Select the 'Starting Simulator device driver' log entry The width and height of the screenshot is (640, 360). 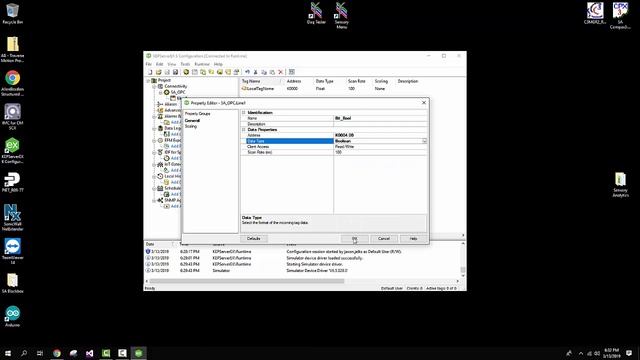302,264
